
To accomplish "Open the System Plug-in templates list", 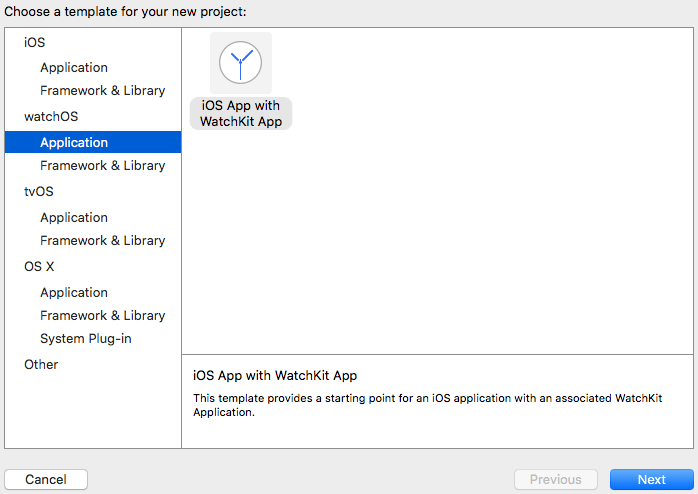I will [x=85, y=338].
